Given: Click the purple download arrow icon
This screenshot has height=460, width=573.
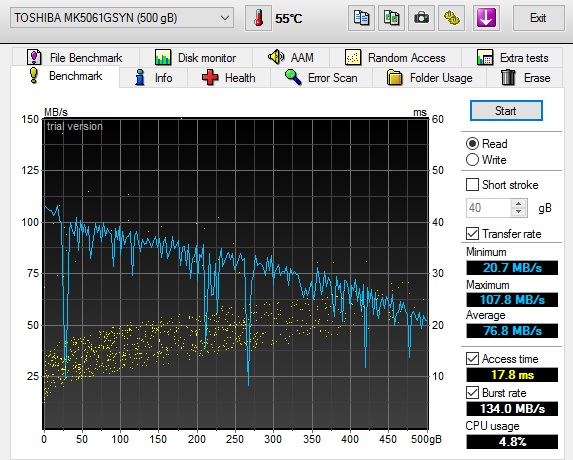Looking at the screenshot, I should point(486,18).
